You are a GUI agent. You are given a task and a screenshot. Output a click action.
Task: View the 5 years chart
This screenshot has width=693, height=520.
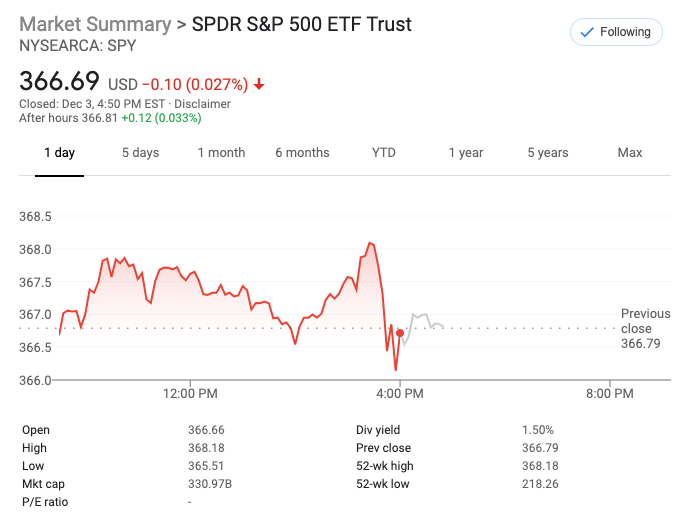548,153
